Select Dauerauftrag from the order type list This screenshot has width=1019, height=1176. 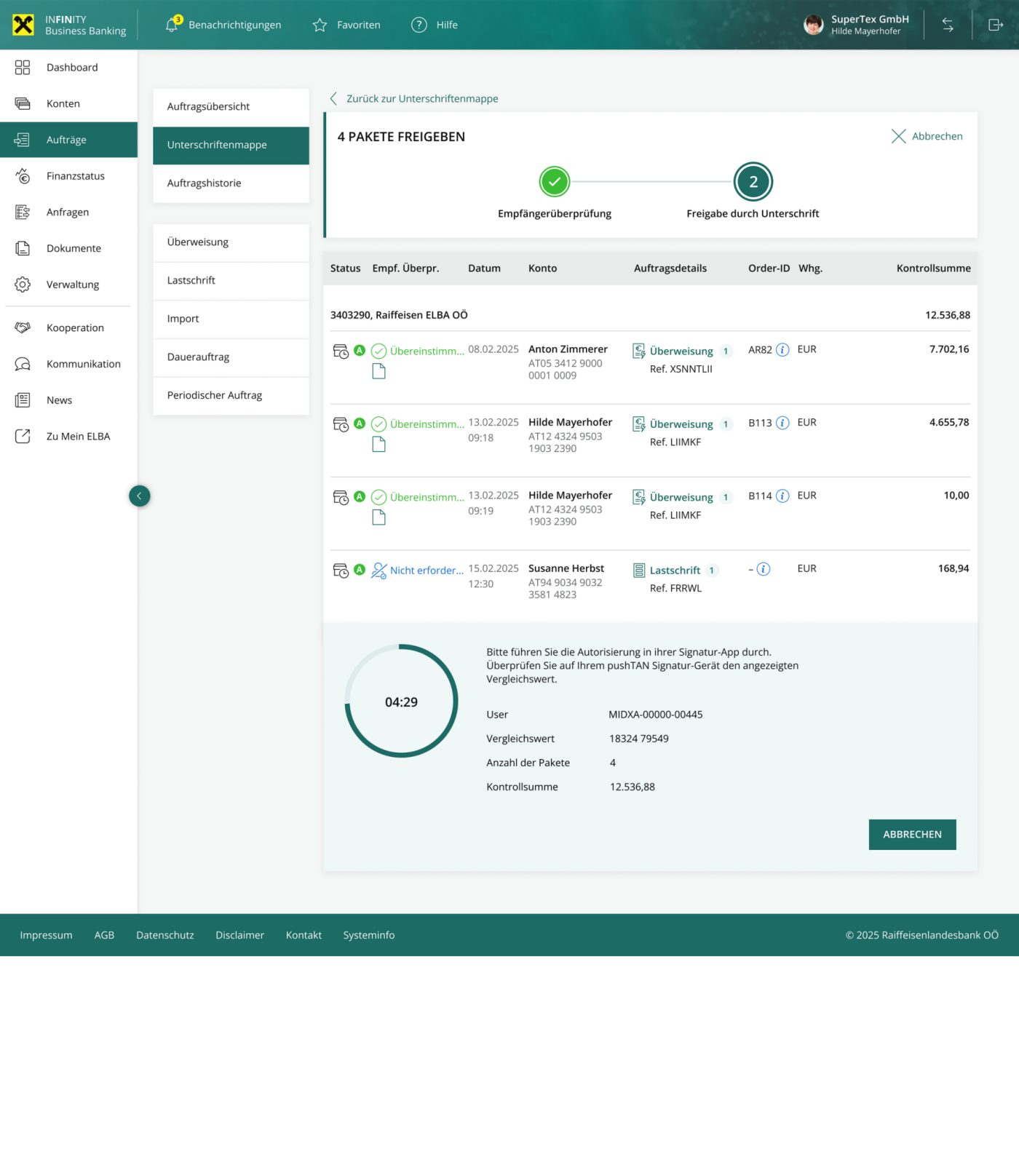pos(198,357)
